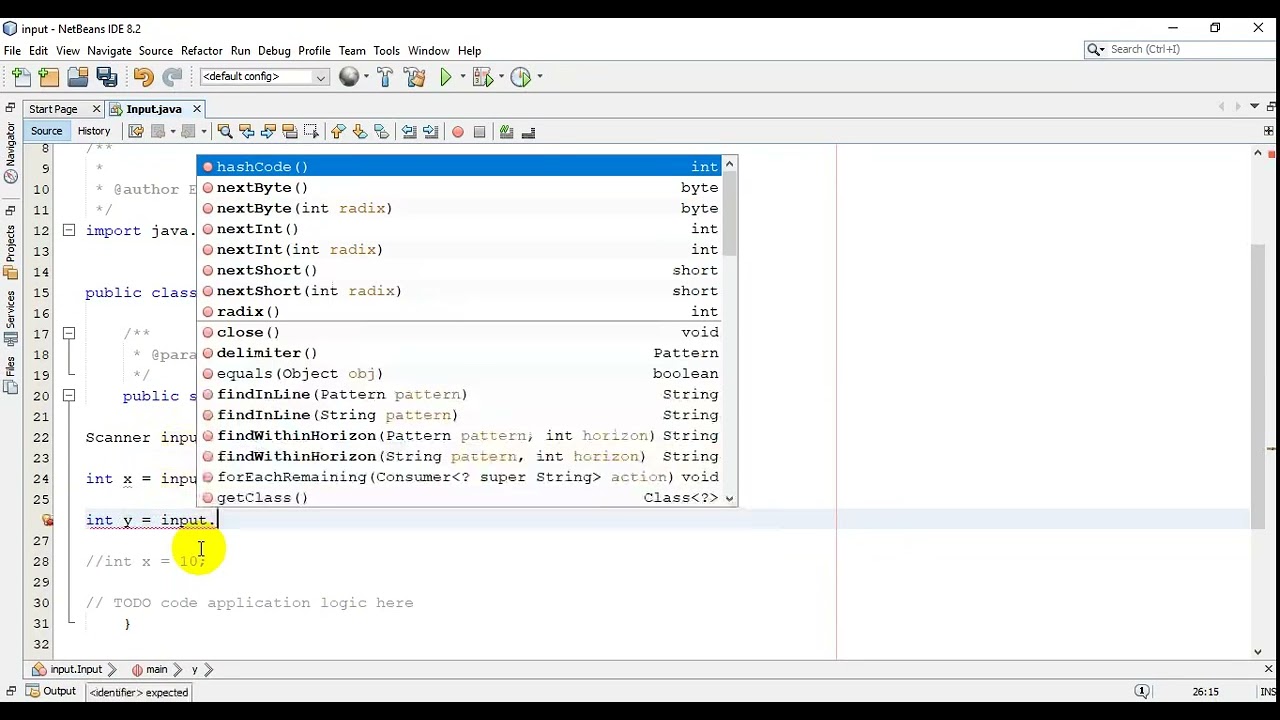Open the Navigate menu
This screenshot has height=720, width=1280.
(109, 51)
